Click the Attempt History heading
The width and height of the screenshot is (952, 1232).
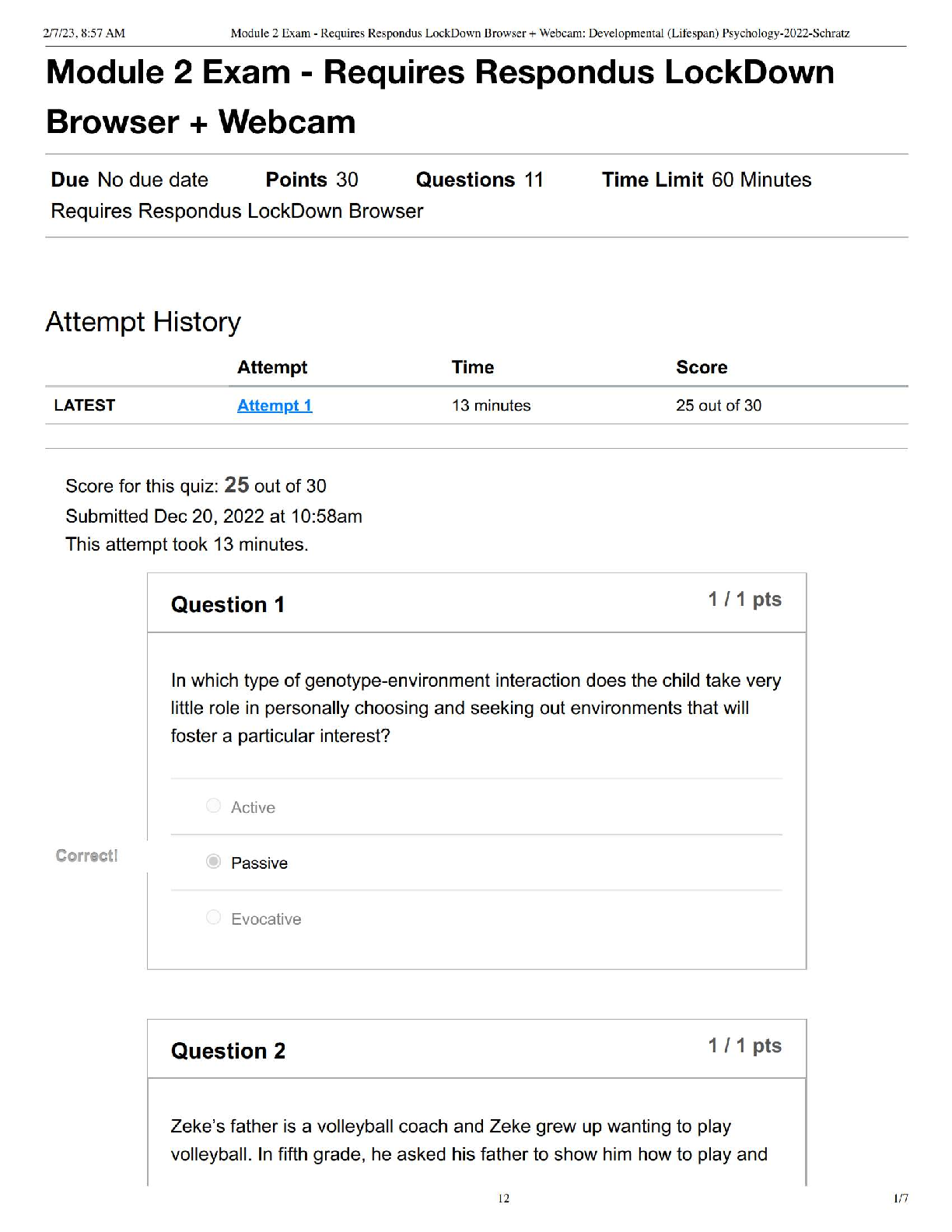click(143, 322)
